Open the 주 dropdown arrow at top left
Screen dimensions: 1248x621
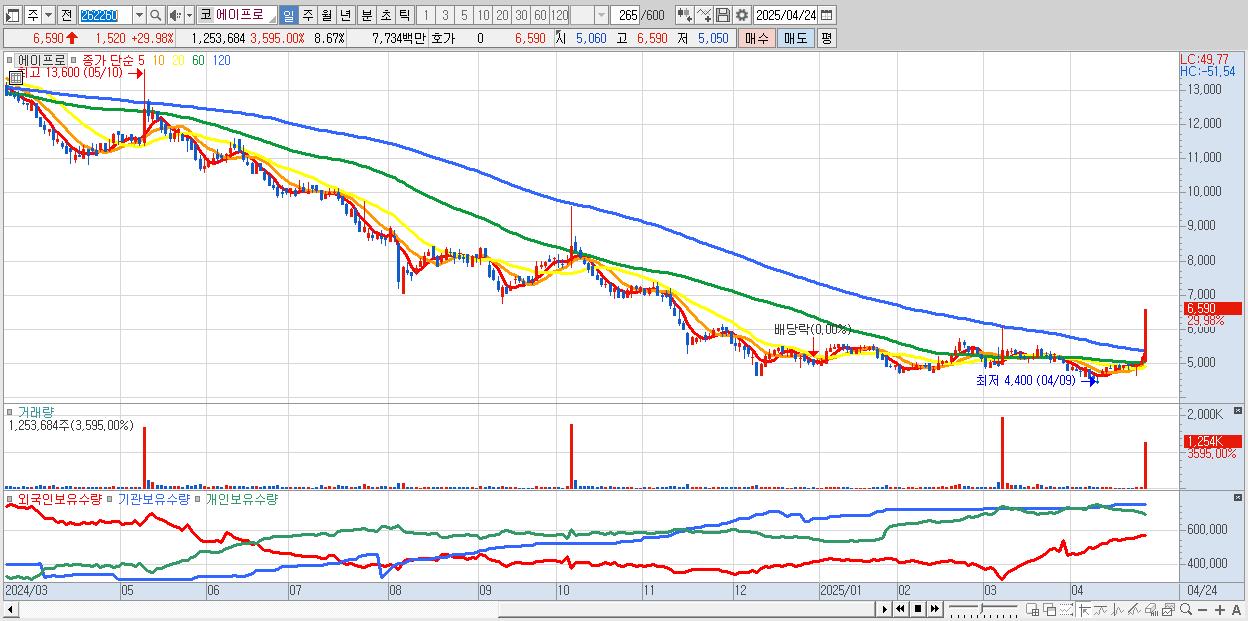point(48,15)
